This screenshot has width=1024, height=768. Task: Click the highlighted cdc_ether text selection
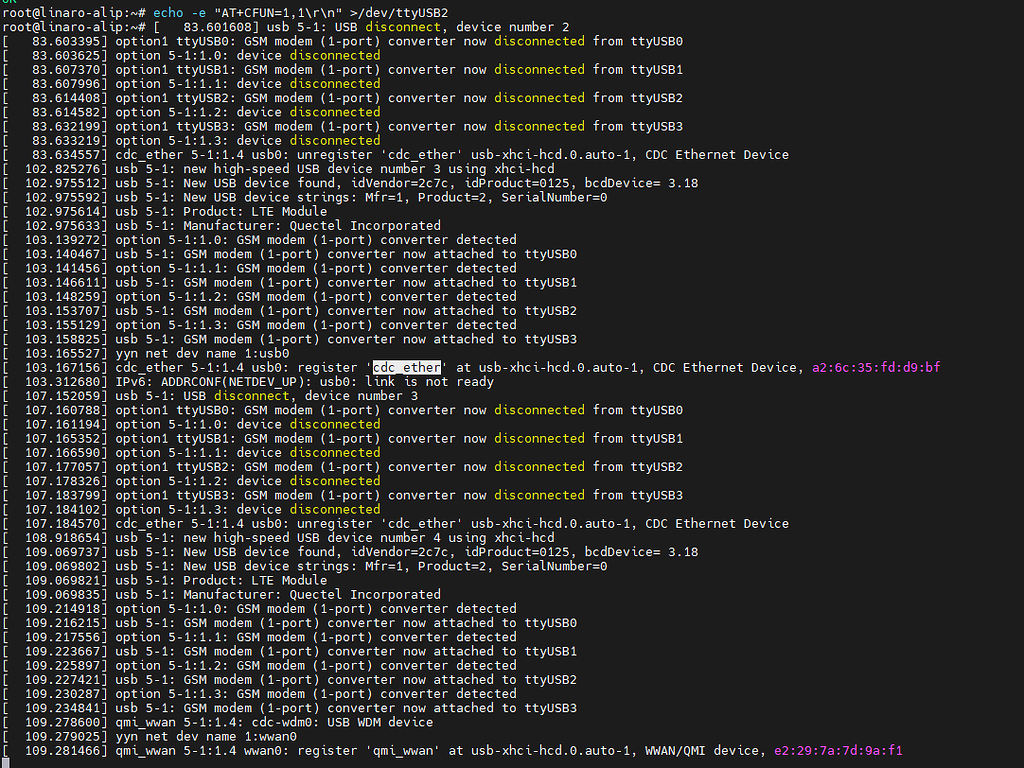(406, 367)
